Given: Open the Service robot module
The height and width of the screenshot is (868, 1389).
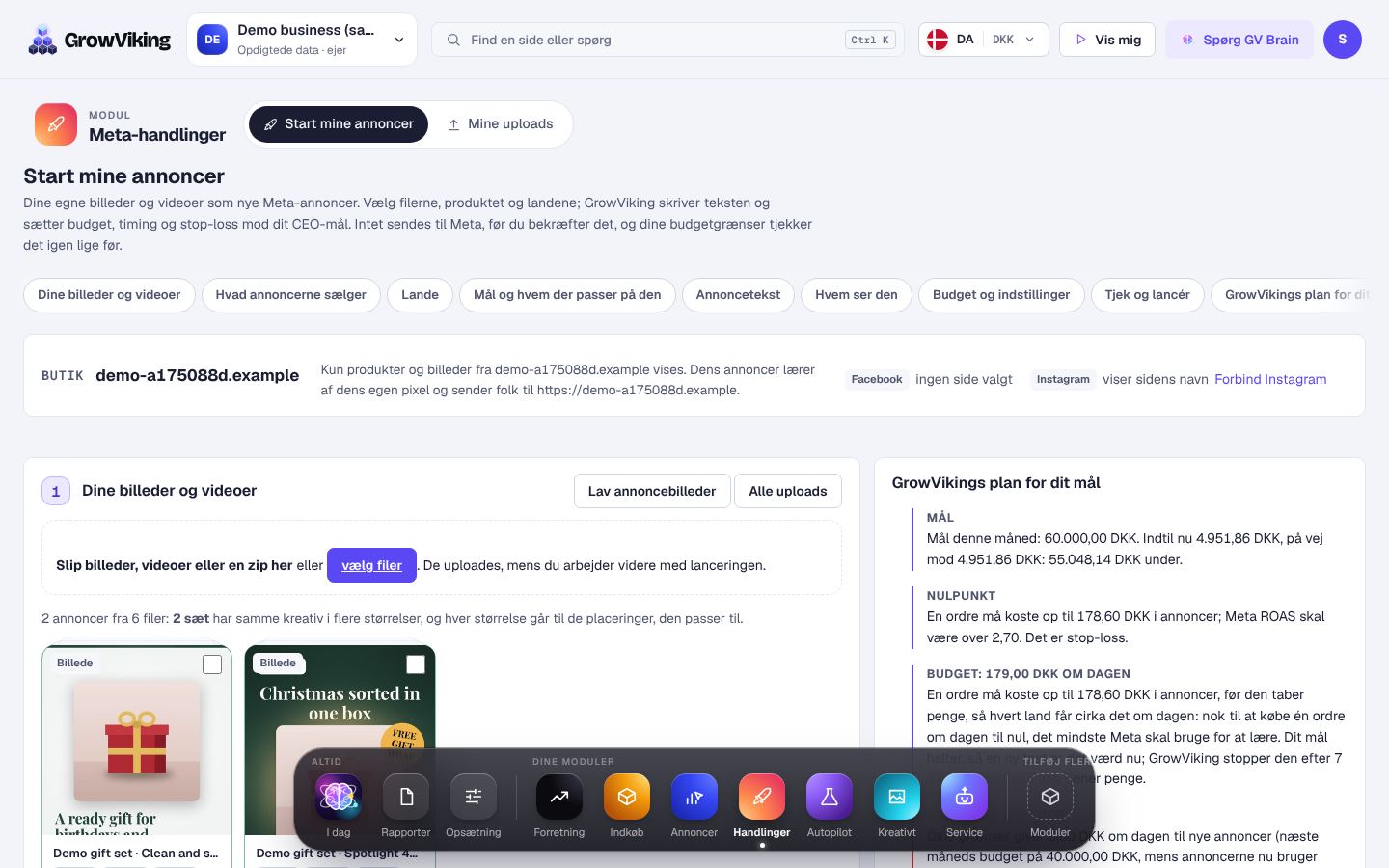Looking at the screenshot, I should click(965, 797).
